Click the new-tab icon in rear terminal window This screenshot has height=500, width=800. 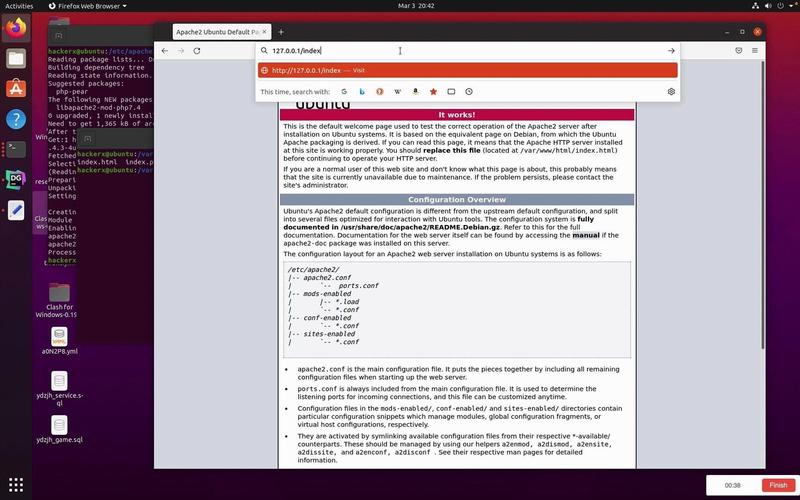[x=59, y=36]
